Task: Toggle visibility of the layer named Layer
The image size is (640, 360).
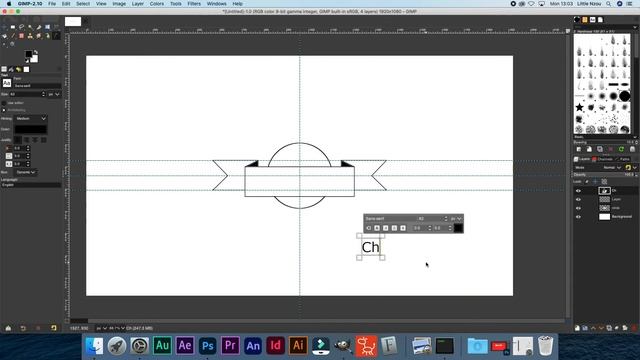Action: tap(578, 199)
